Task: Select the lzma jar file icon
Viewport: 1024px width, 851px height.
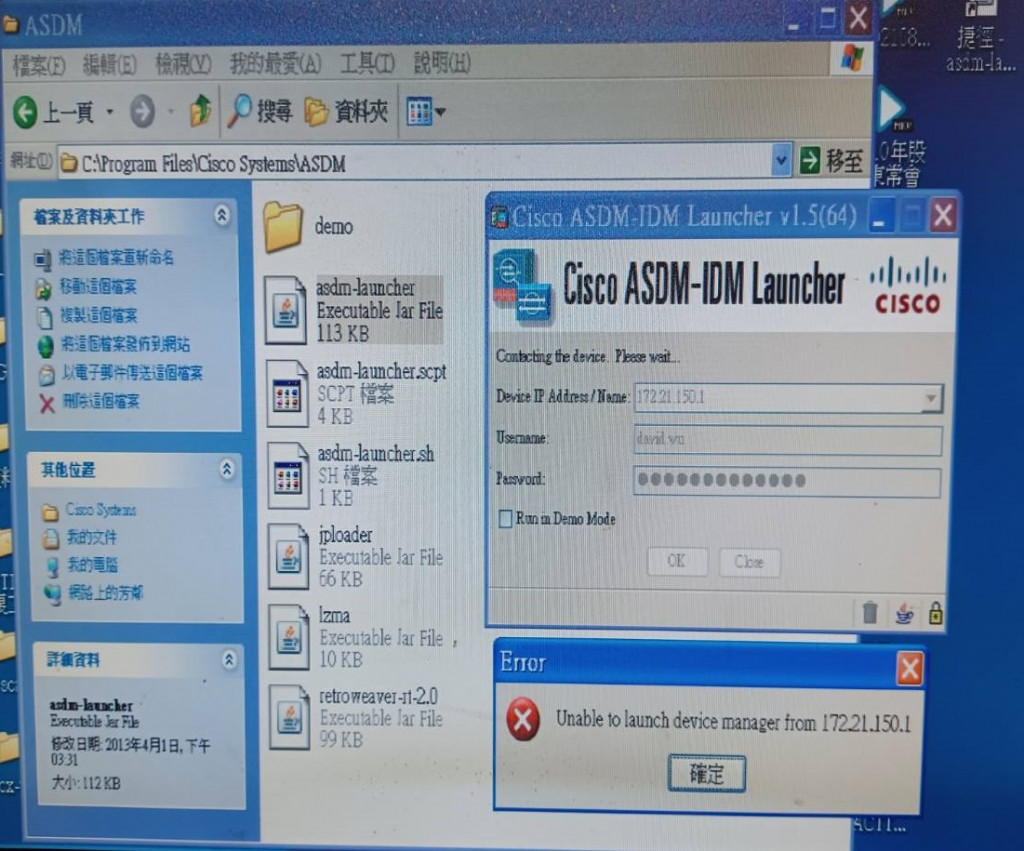Action: click(x=289, y=637)
